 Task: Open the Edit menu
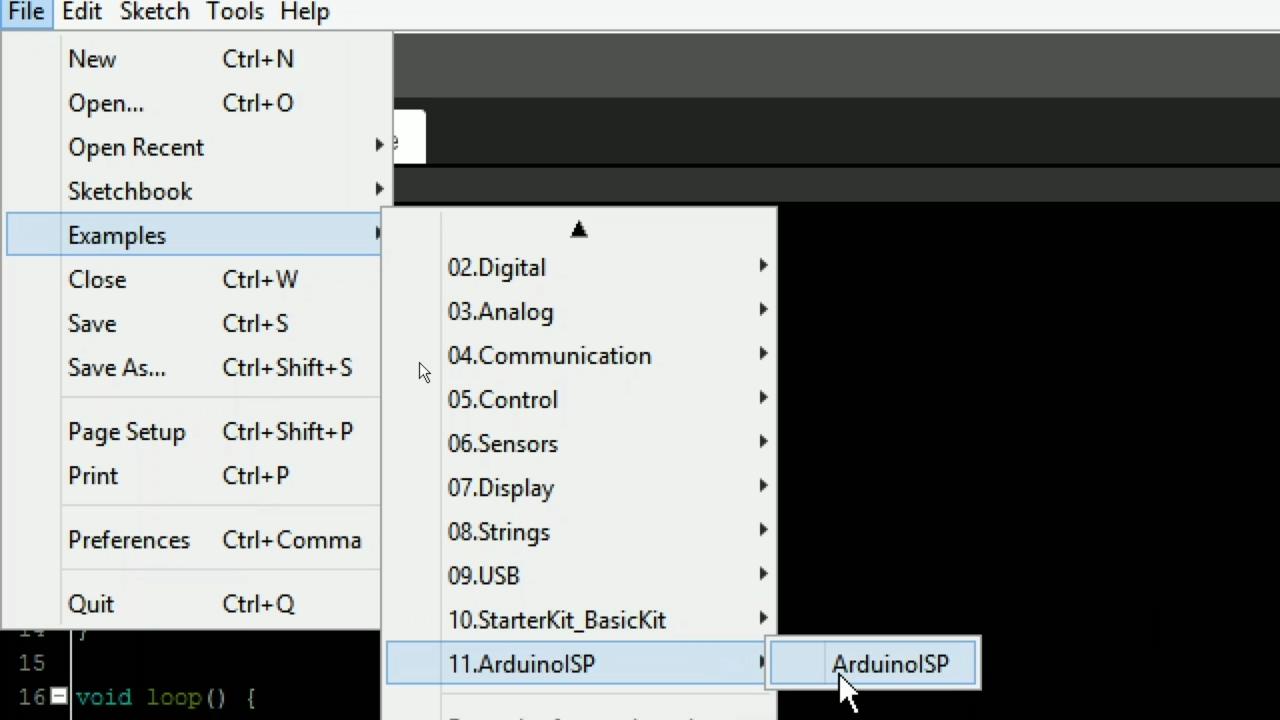coord(81,12)
